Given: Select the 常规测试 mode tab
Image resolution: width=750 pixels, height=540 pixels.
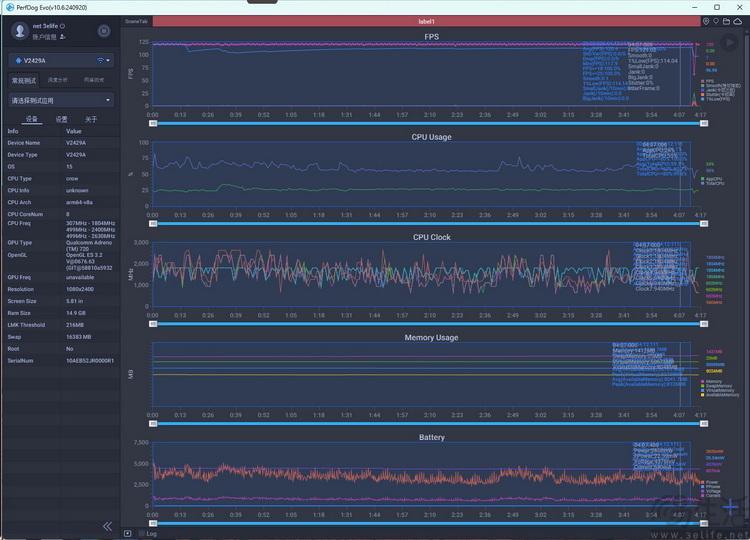Looking at the screenshot, I should [24, 80].
